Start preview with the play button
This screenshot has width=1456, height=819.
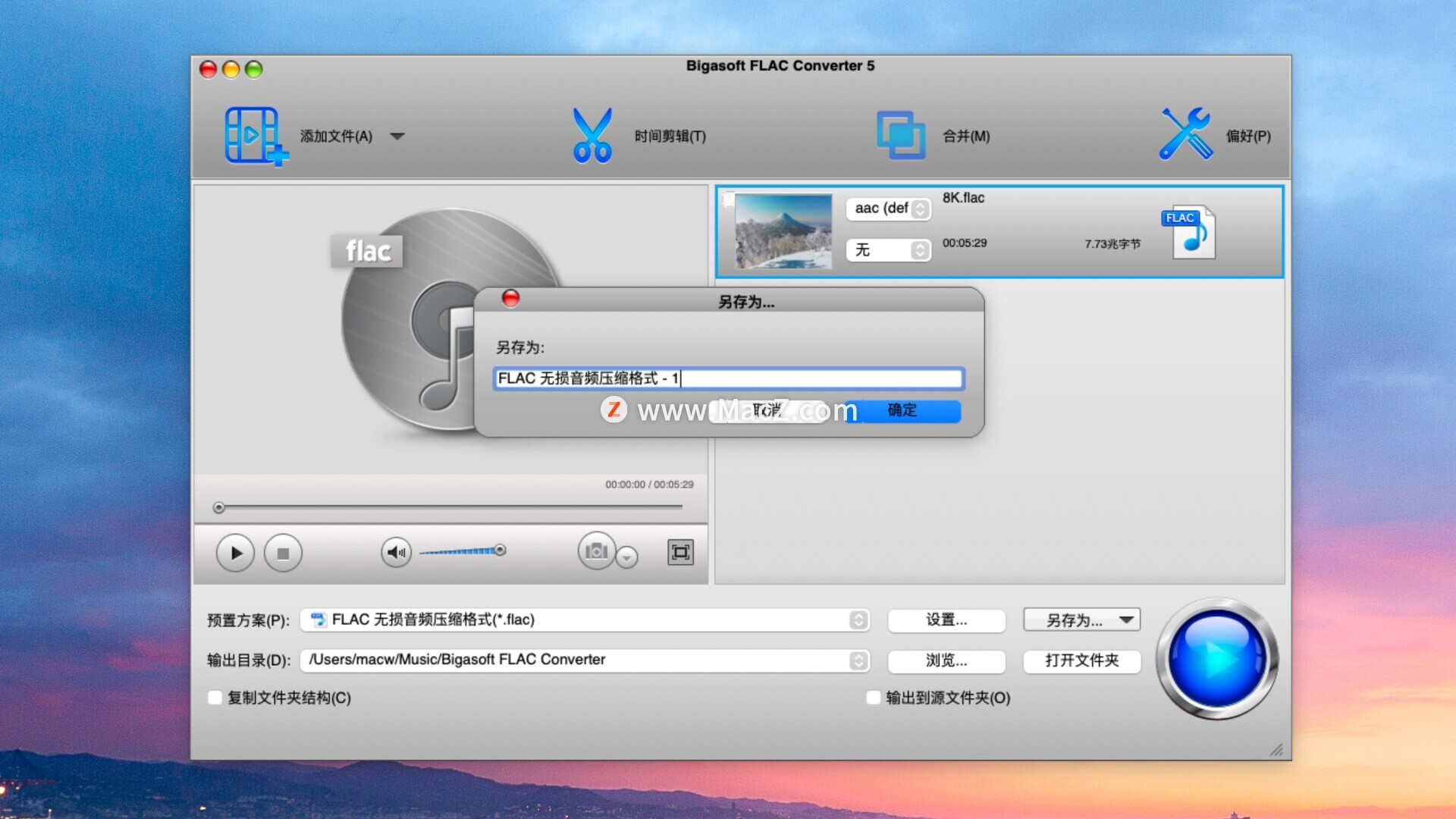point(235,553)
